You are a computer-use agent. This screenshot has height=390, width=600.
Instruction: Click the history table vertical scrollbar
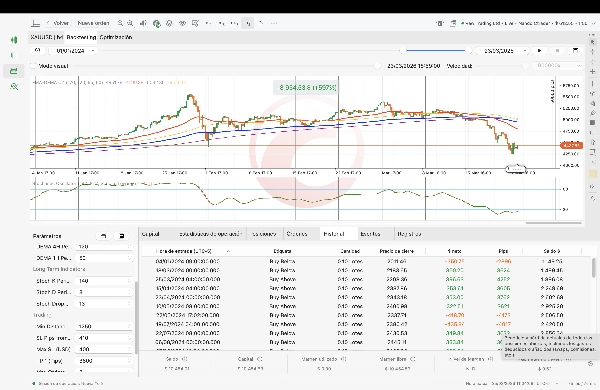coord(594,267)
